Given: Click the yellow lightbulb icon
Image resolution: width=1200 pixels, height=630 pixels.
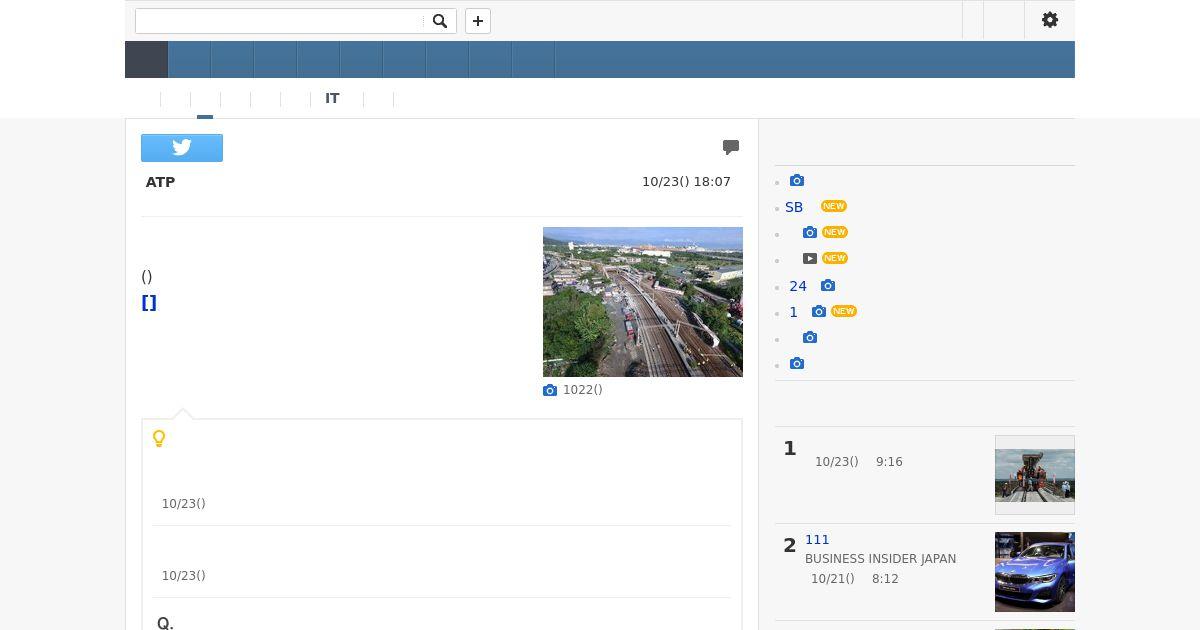Looking at the screenshot, I should point(159,438).
